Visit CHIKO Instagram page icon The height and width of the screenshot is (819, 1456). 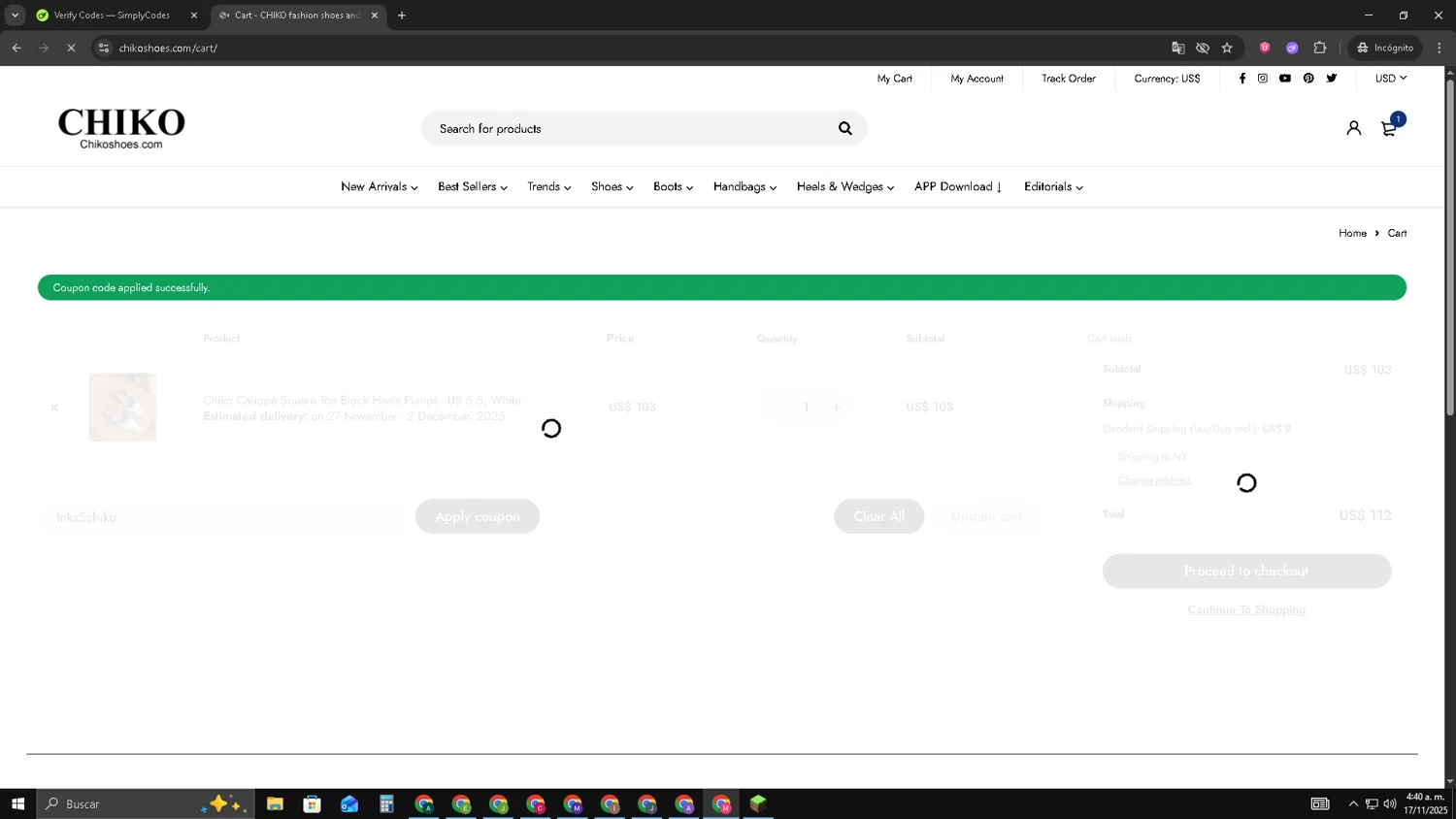point(1263,79)
